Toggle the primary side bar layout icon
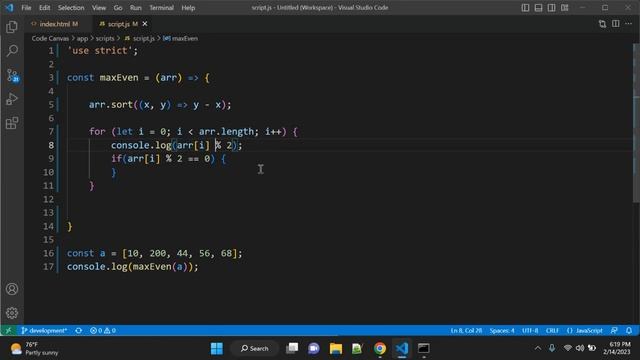 click(x=525, y=8)
